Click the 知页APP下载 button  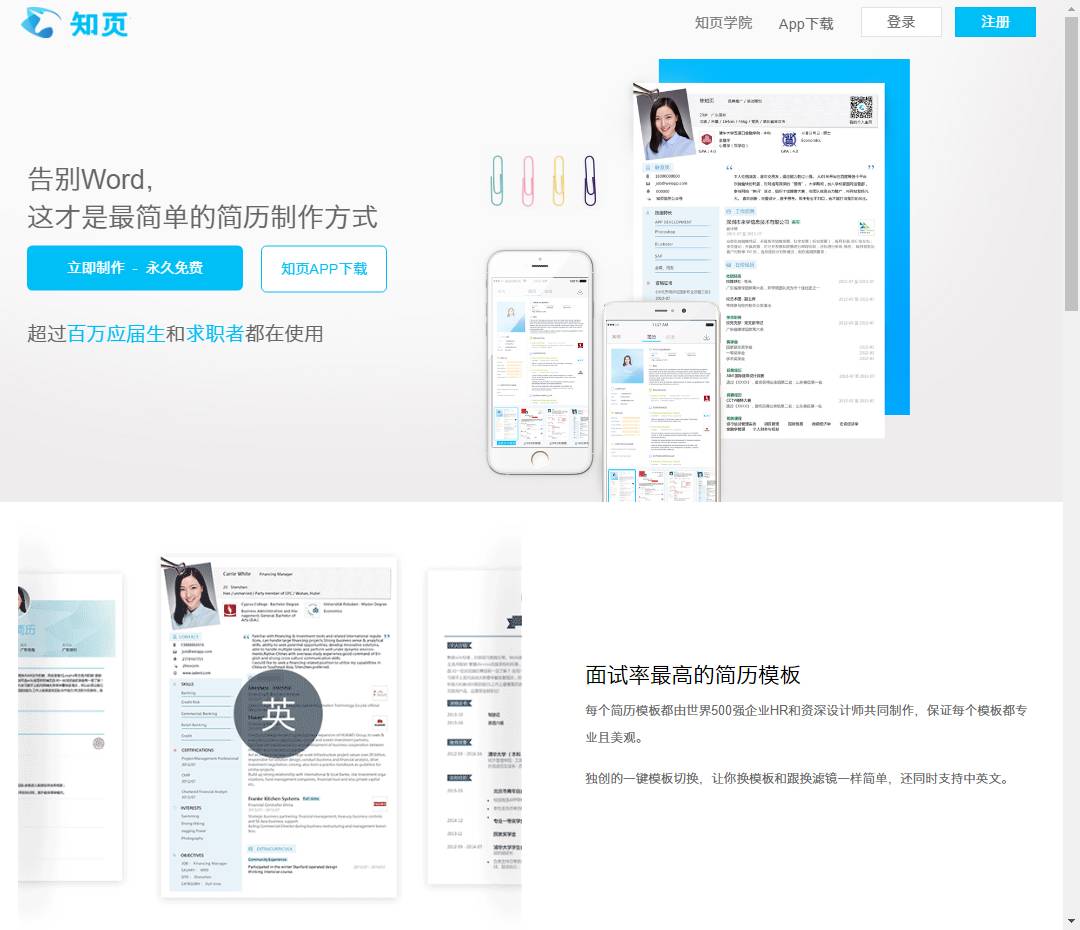tap(323, 268)
